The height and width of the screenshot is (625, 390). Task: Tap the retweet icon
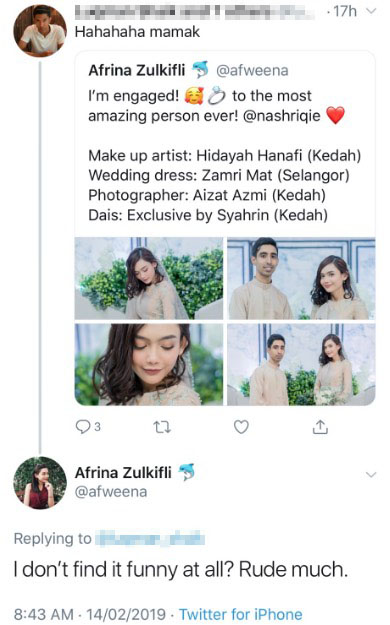pos(162,427)
